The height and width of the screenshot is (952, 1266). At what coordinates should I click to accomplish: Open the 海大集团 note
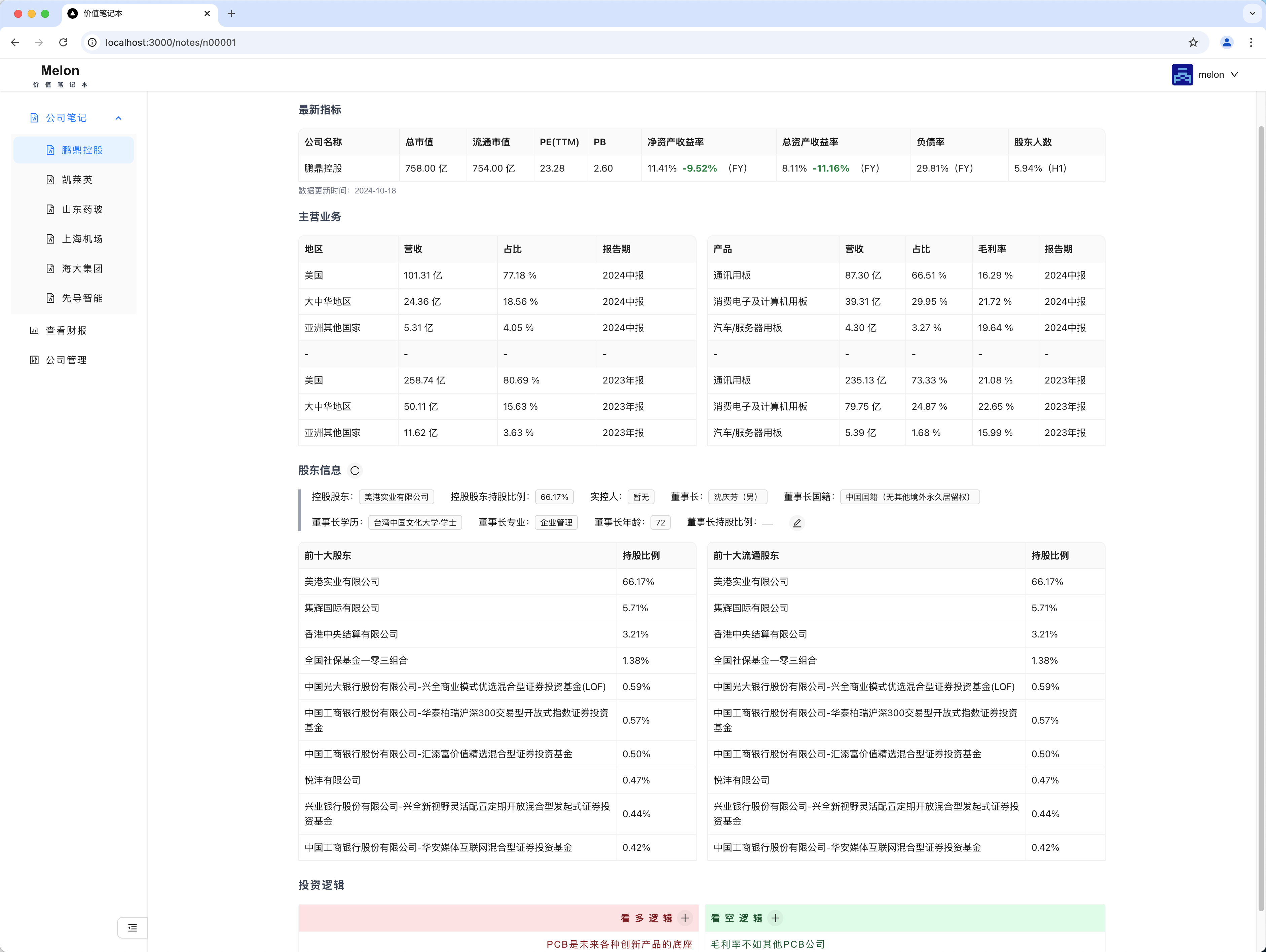coord(74,268)
